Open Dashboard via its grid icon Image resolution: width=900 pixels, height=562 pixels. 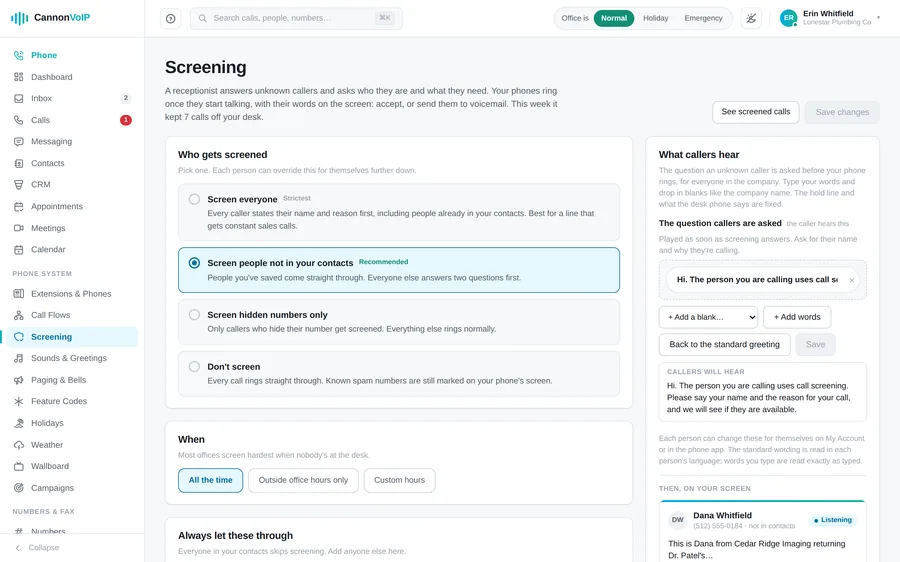[x=19, y=77]
